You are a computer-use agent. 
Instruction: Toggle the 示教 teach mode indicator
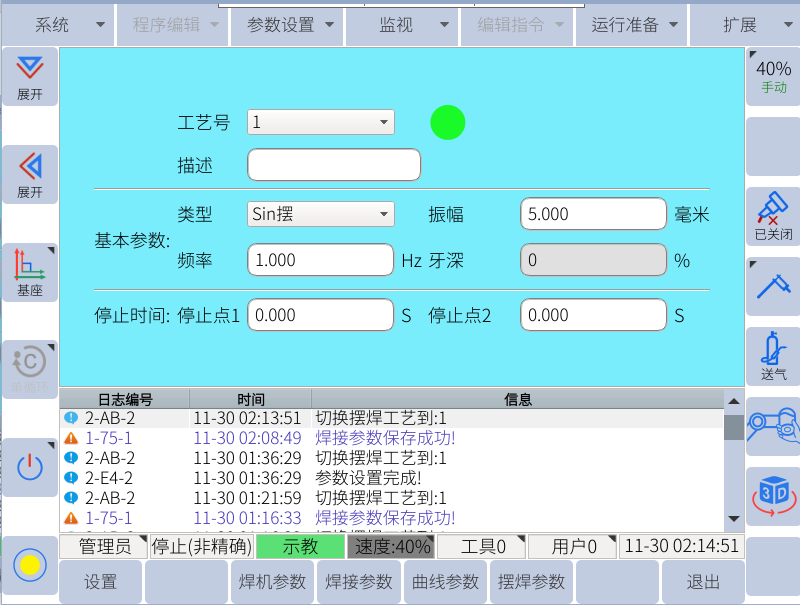point(300,547)
